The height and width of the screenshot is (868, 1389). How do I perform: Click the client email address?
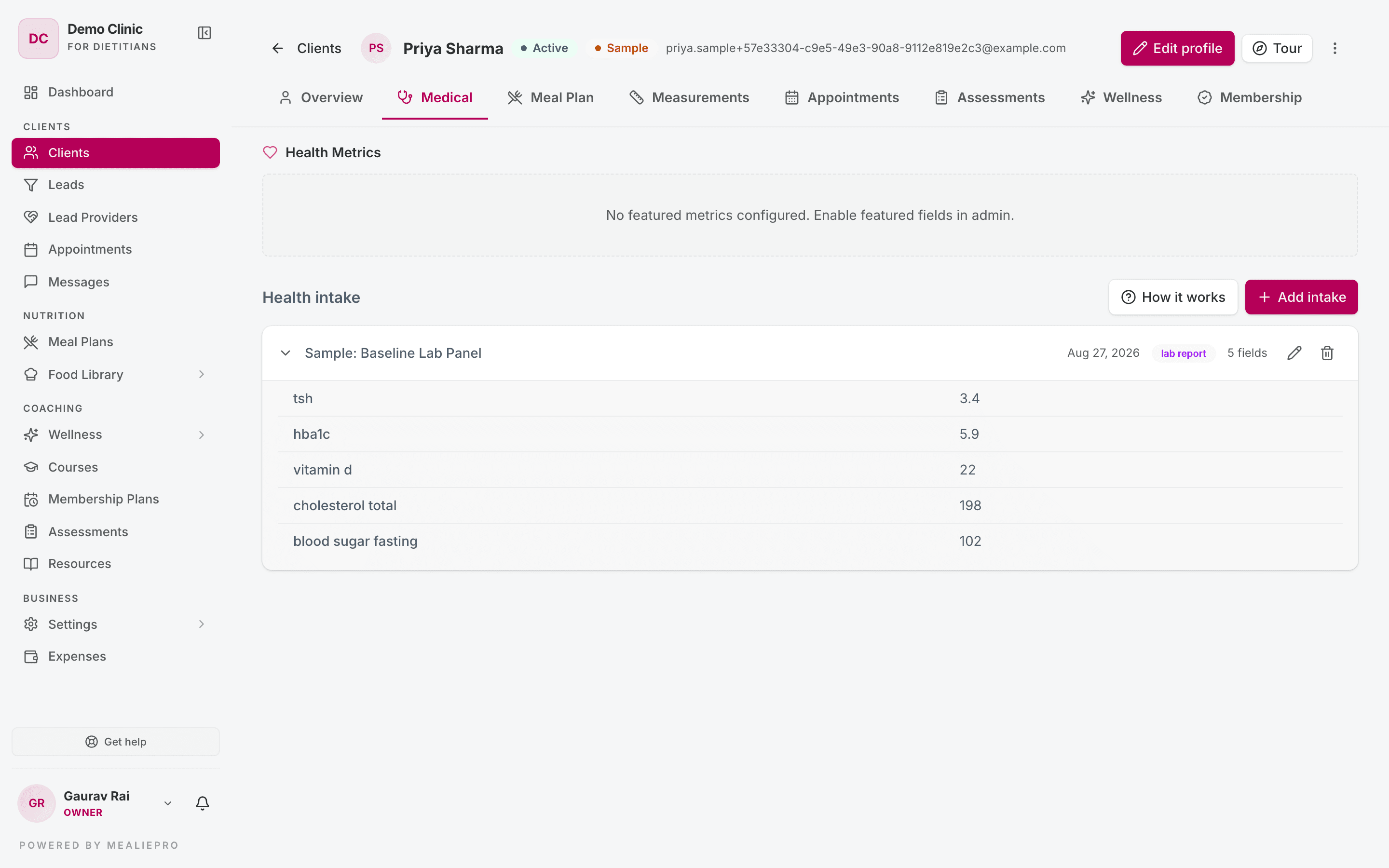tap(866, 48)
